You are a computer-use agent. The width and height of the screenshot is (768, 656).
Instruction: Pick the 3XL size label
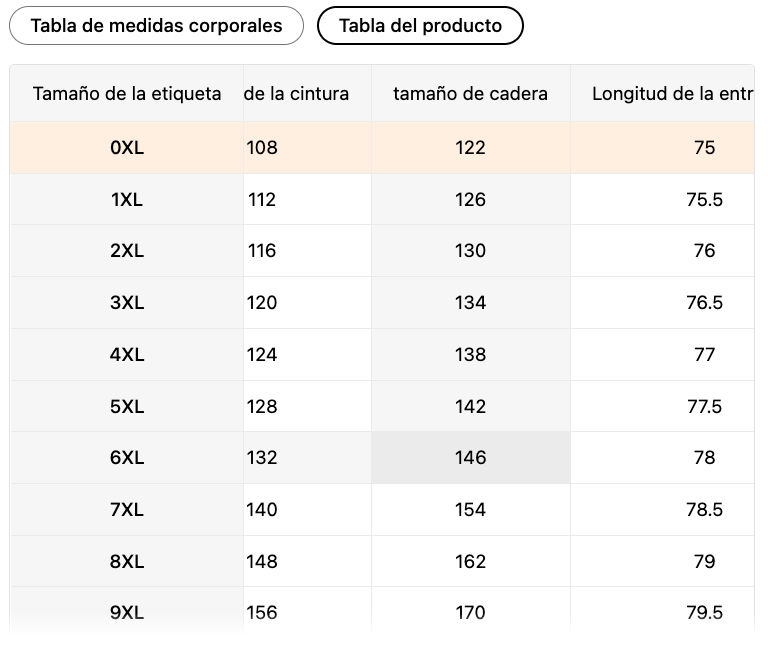127,303
